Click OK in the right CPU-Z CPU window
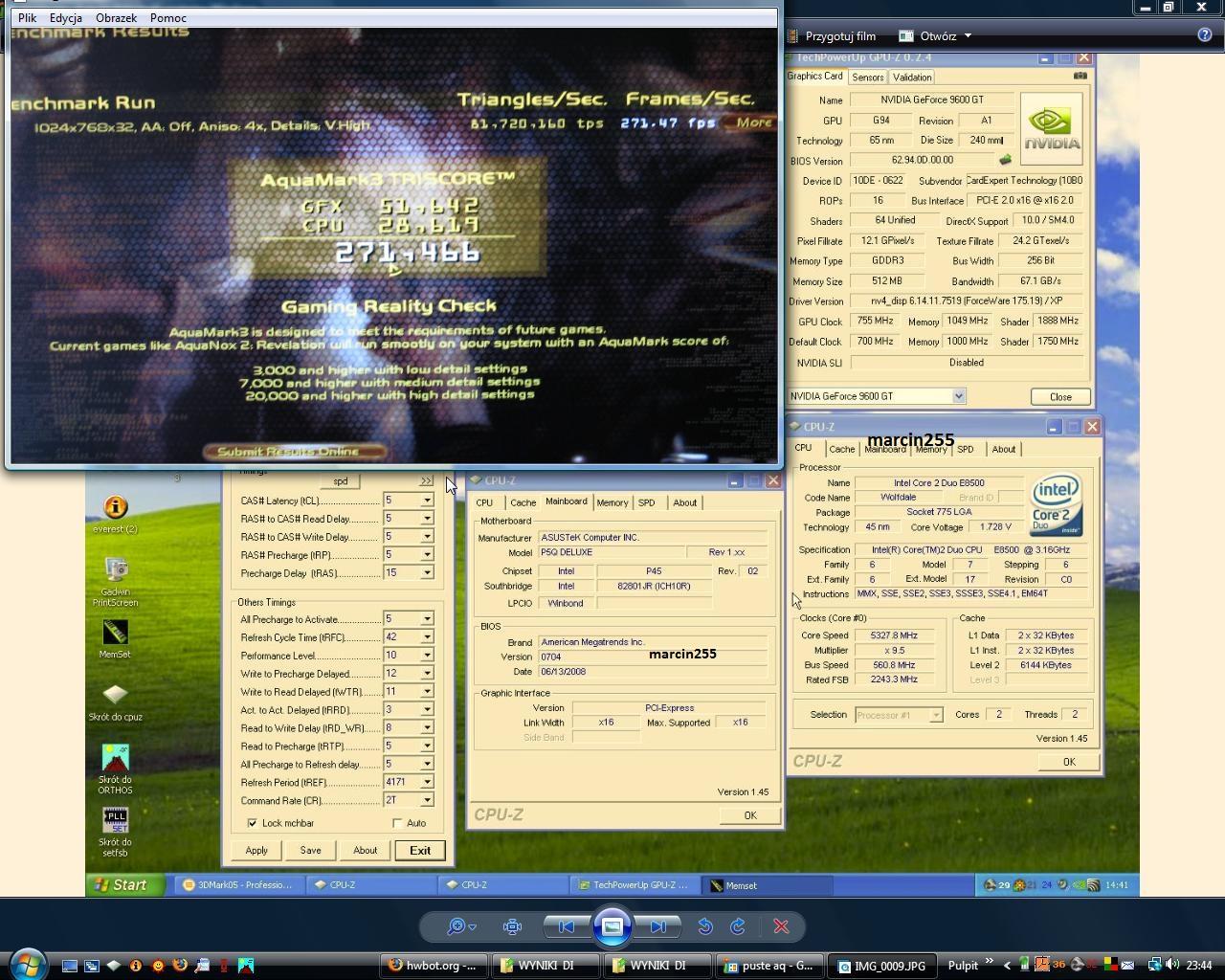Screen dimensions: 1225x980 [1069, 762]
